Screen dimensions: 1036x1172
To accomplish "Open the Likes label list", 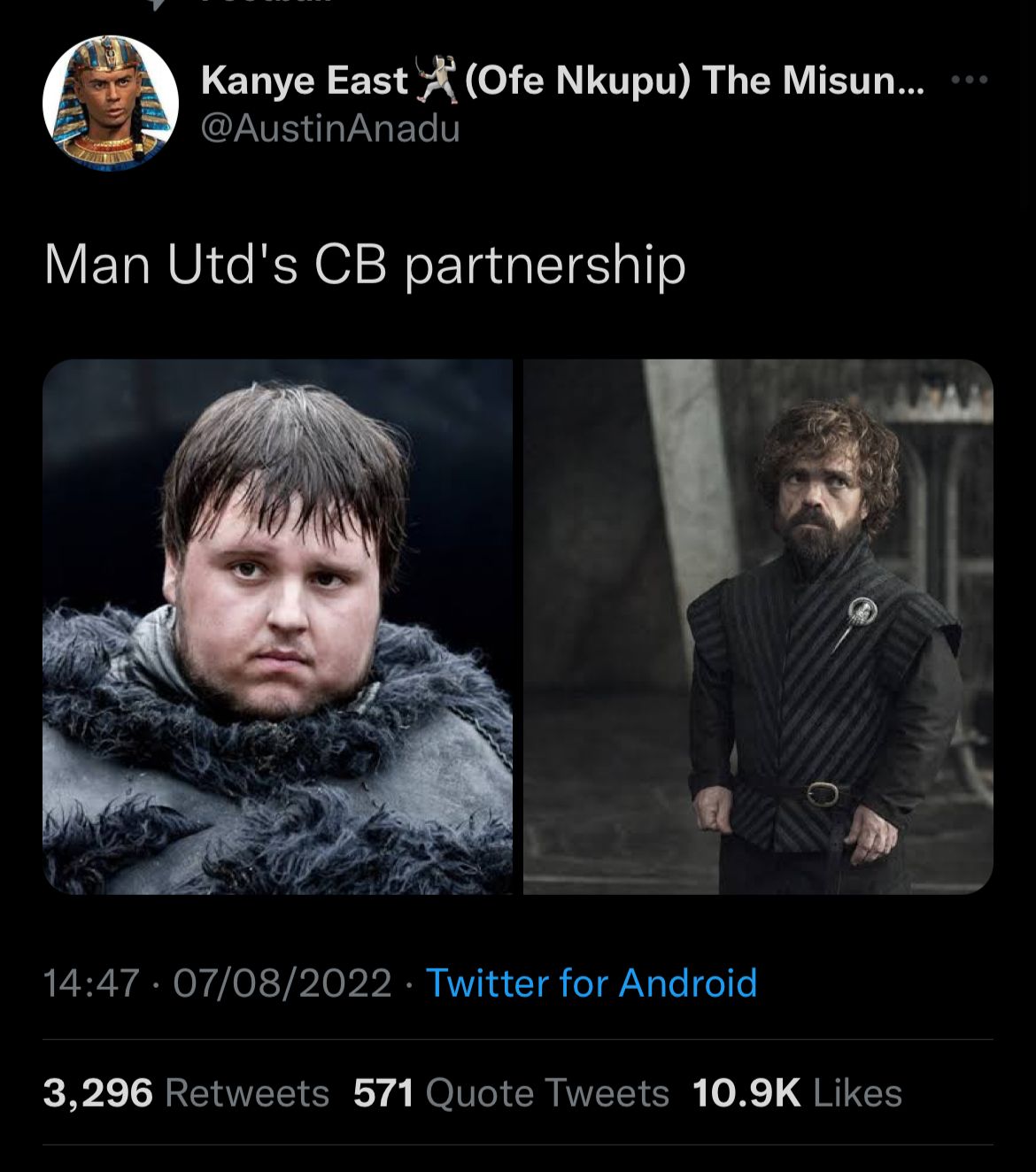I will click(857, 1093).
